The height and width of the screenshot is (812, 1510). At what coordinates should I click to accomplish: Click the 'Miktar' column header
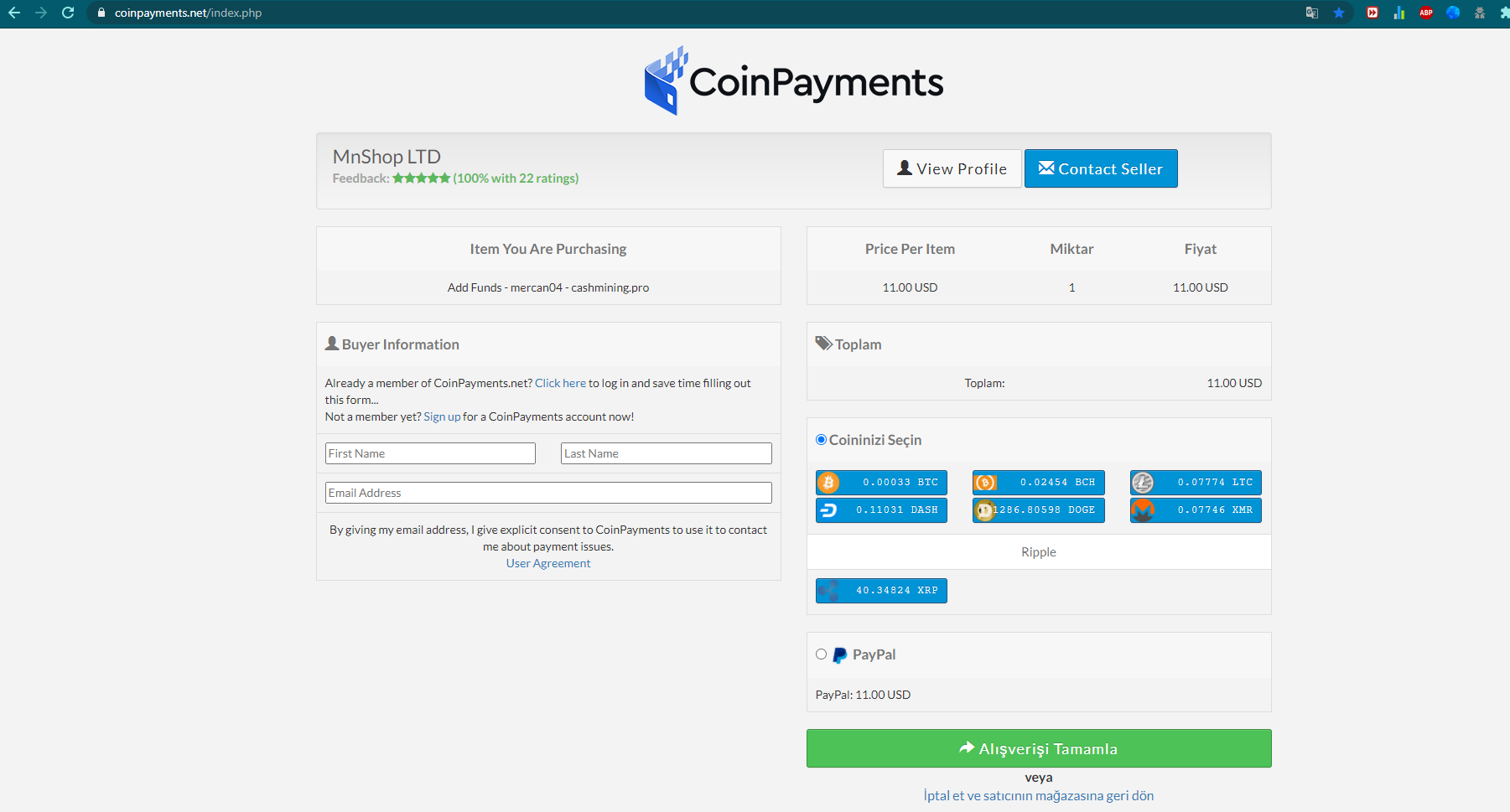pyautogui.click(x=1072, y=249)
